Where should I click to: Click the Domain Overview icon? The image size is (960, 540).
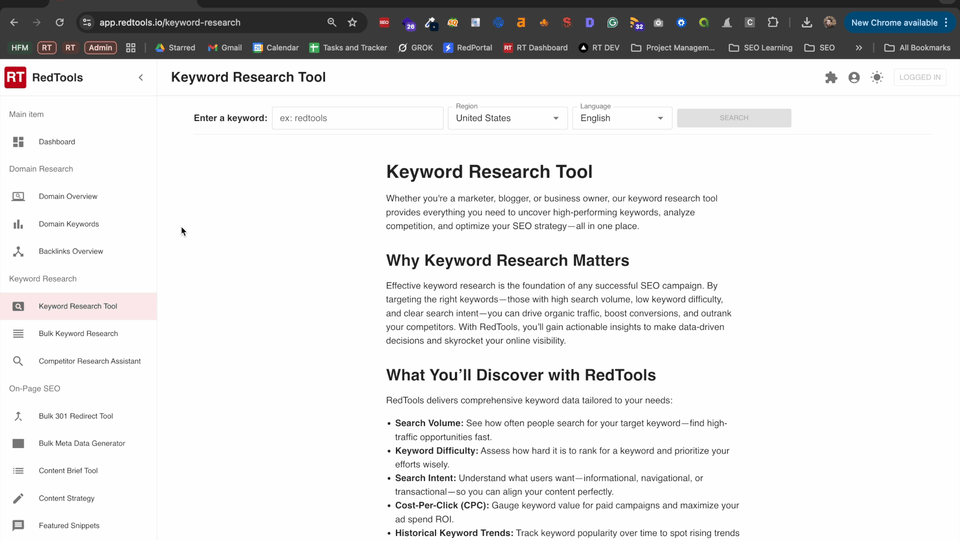click(18, 197)
